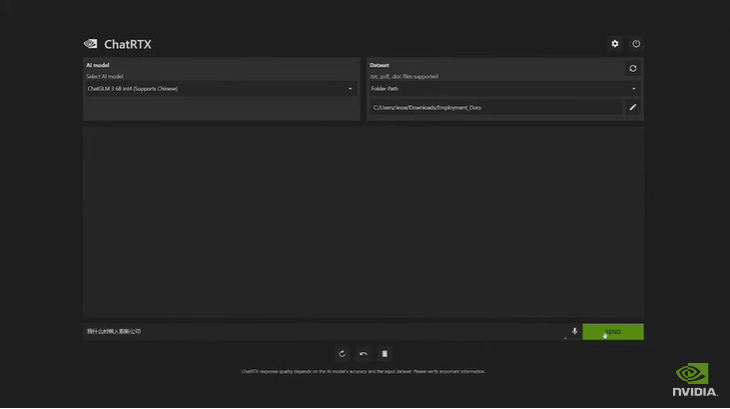
Task: Click the supported files types note
Action: [x=404, y=76]
